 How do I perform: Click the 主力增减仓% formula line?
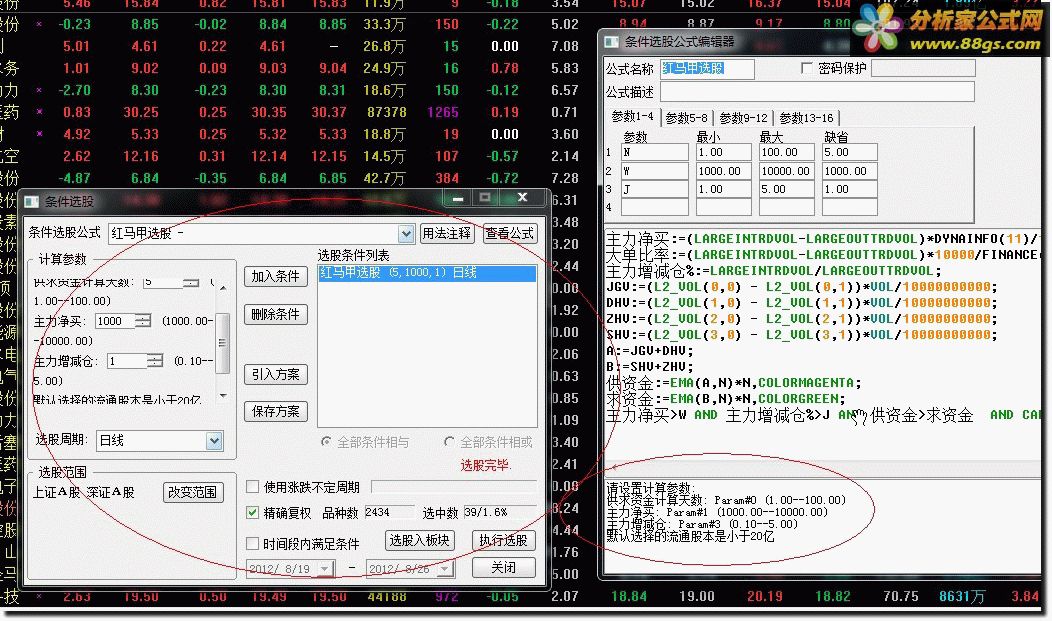click(774, 271)
